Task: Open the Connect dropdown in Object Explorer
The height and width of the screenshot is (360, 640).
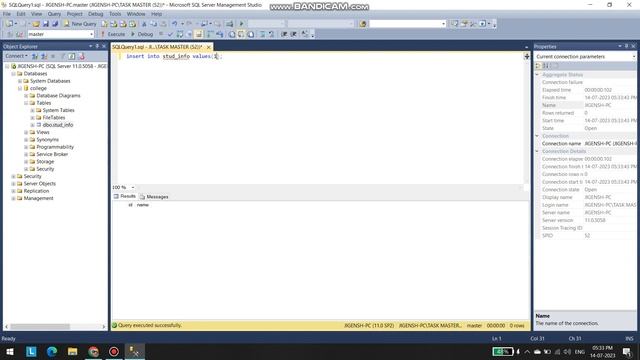Action: [16, 56]
